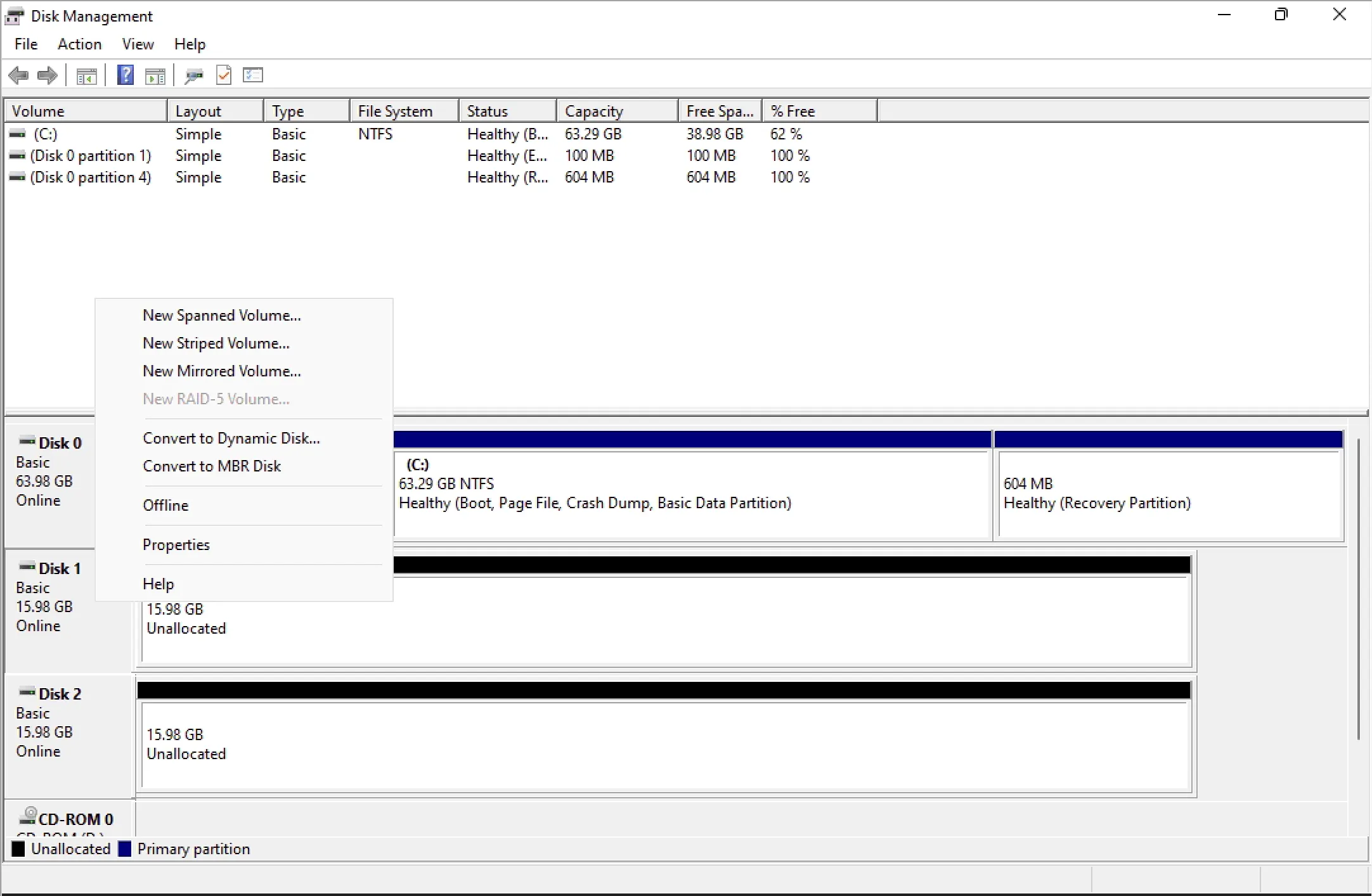
Task: Click the Forward navigation icon
Action: point(47,76)
